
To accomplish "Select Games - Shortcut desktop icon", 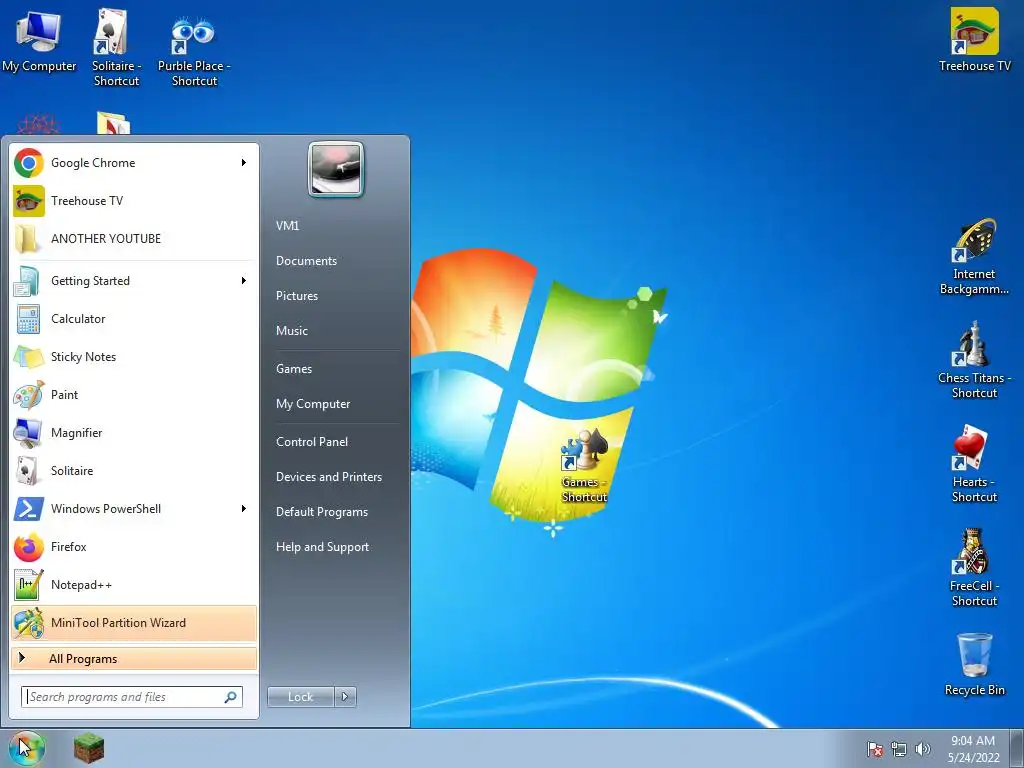I will click(x=584, y=466).
